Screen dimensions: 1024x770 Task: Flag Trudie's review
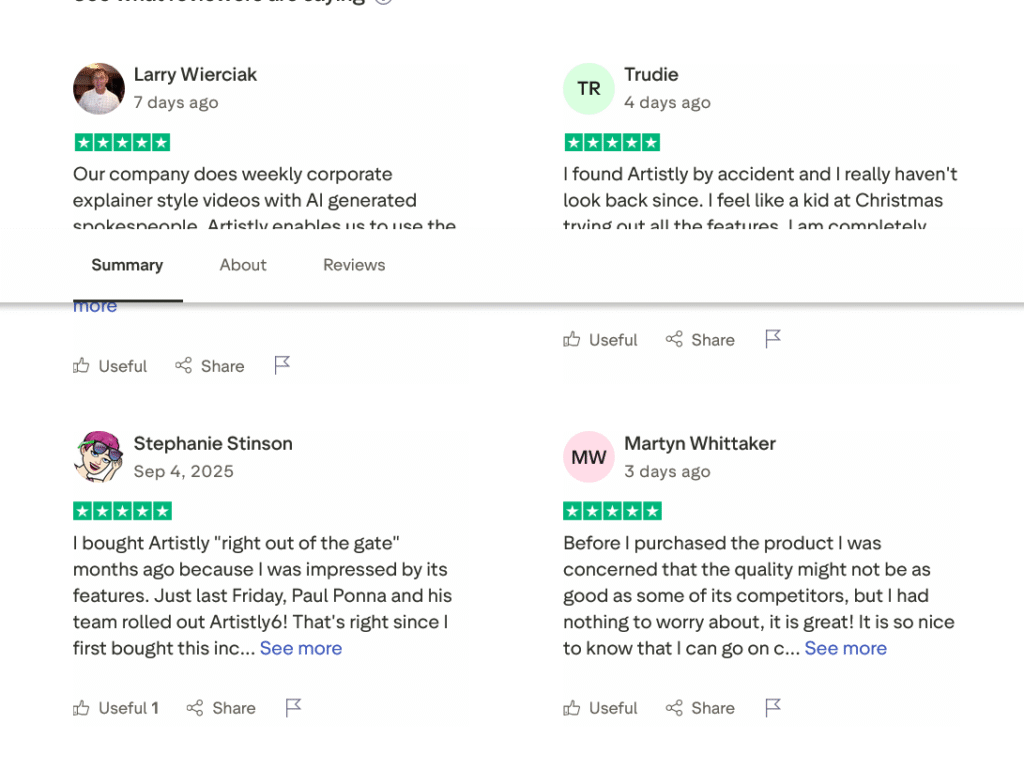pos(773,339)
